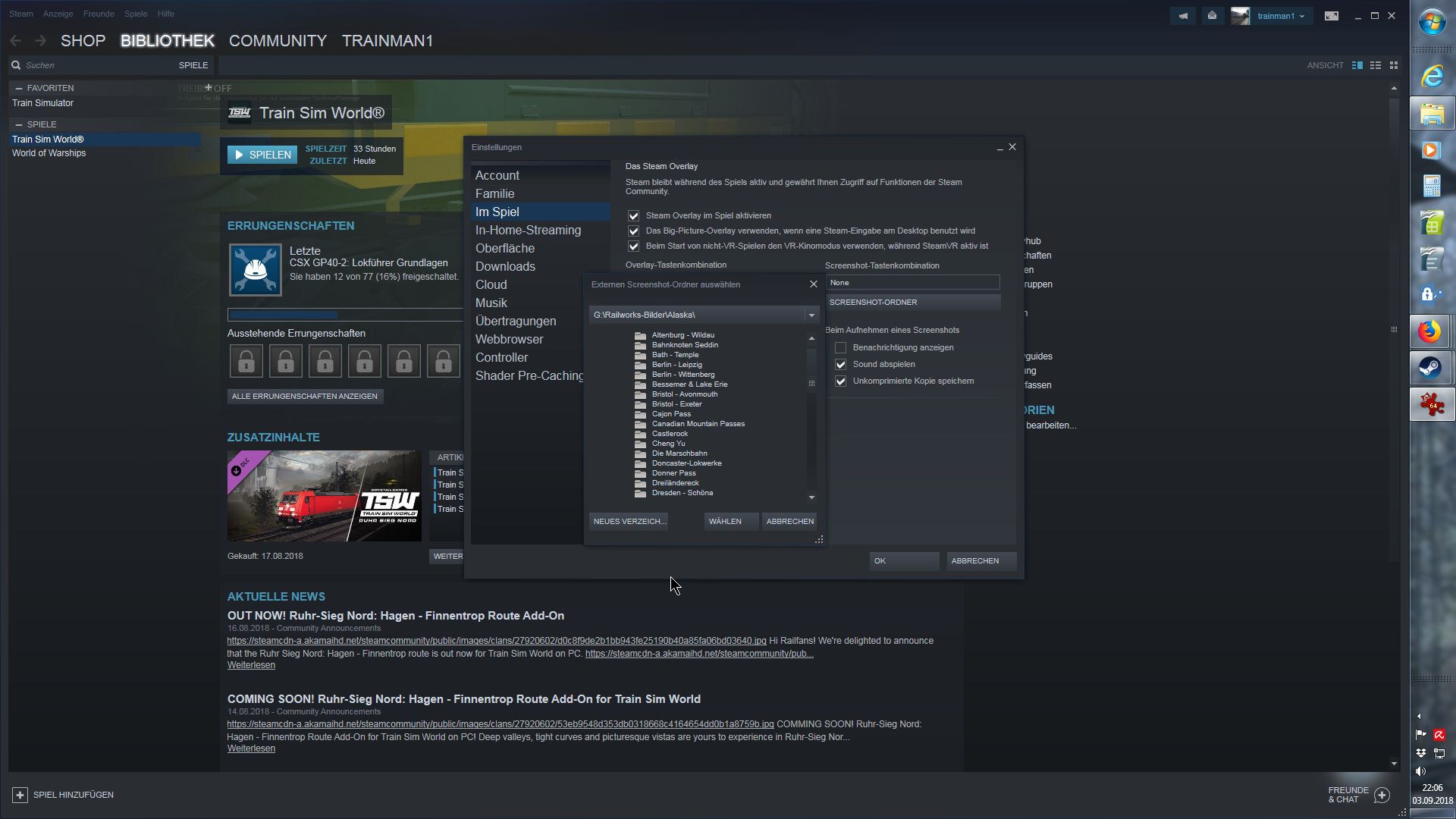The width and height of the screenshot is (1456, 819).
Task: Open the COMMUNITY menu
Action: (x=278, y=41)
